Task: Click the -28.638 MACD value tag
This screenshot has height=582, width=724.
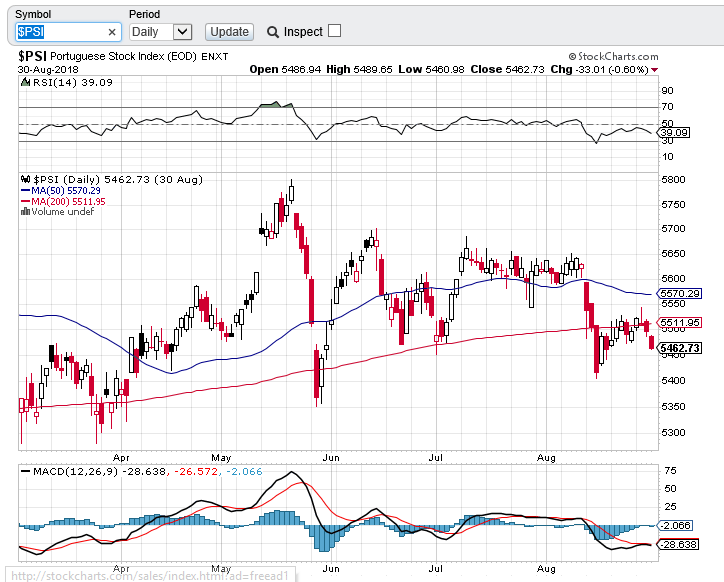Action: [677, 545]
